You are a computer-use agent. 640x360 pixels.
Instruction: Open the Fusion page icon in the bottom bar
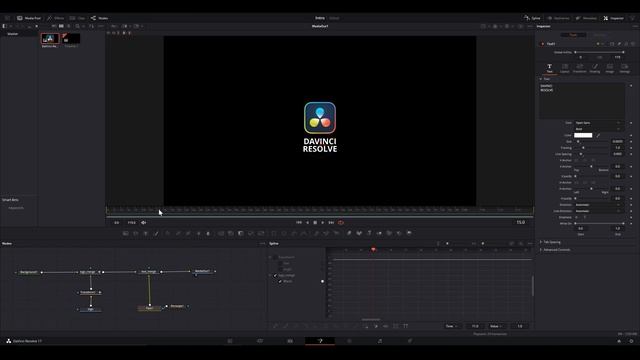(x=320, y=341)
